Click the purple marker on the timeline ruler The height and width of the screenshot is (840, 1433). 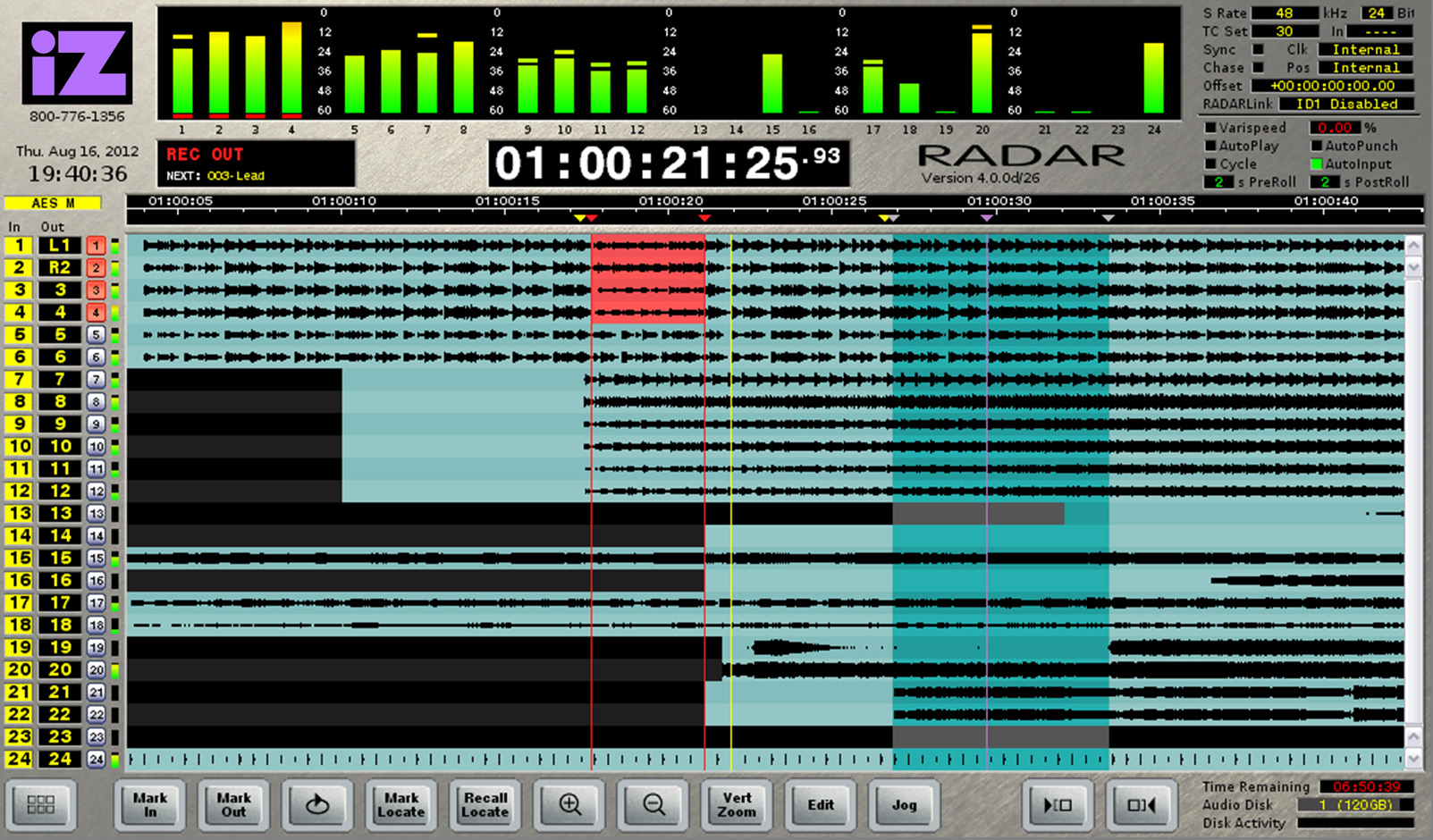click(987, 217)
